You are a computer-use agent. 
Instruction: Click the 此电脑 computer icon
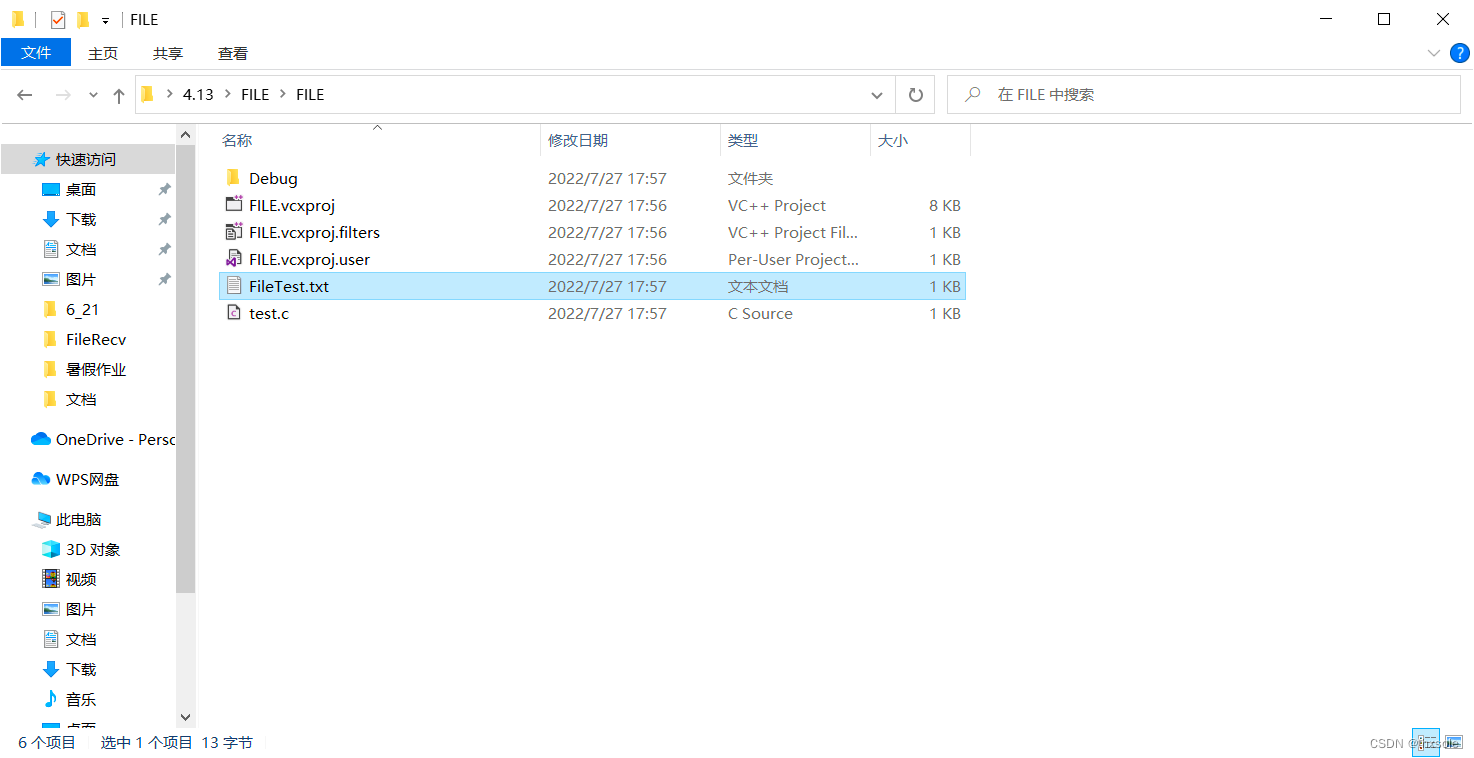41,519
